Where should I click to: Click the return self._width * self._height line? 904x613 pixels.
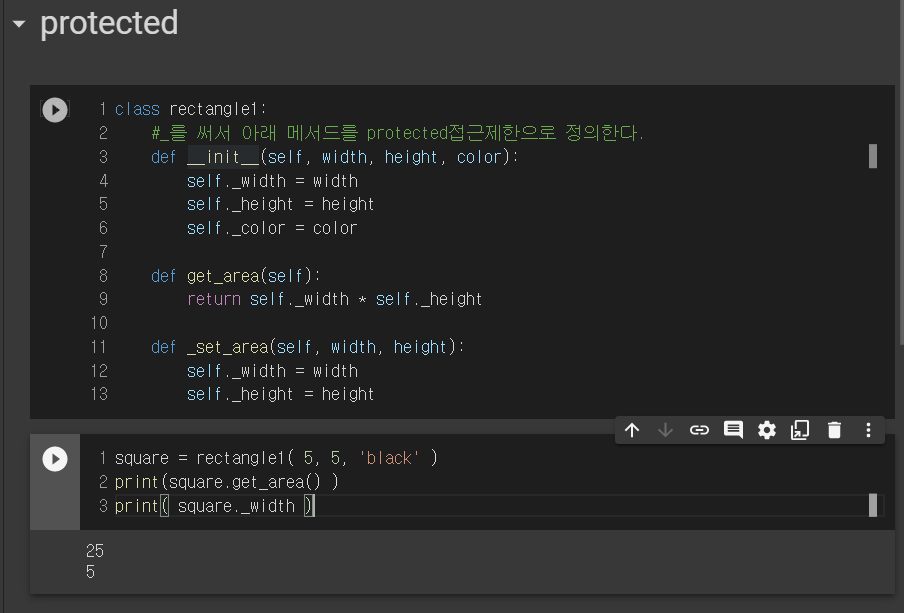334,299
